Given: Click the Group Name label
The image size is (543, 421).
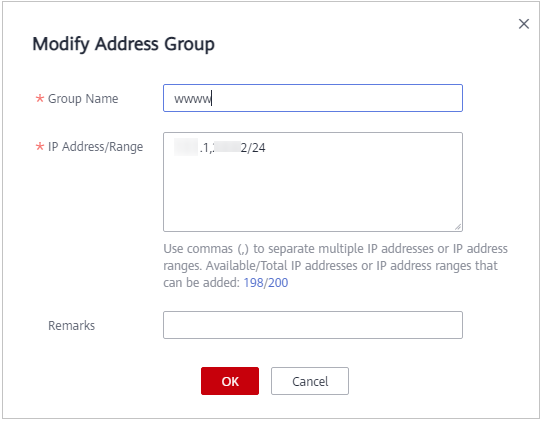Looking at the screenshot, I should click(x=83, y=99).
